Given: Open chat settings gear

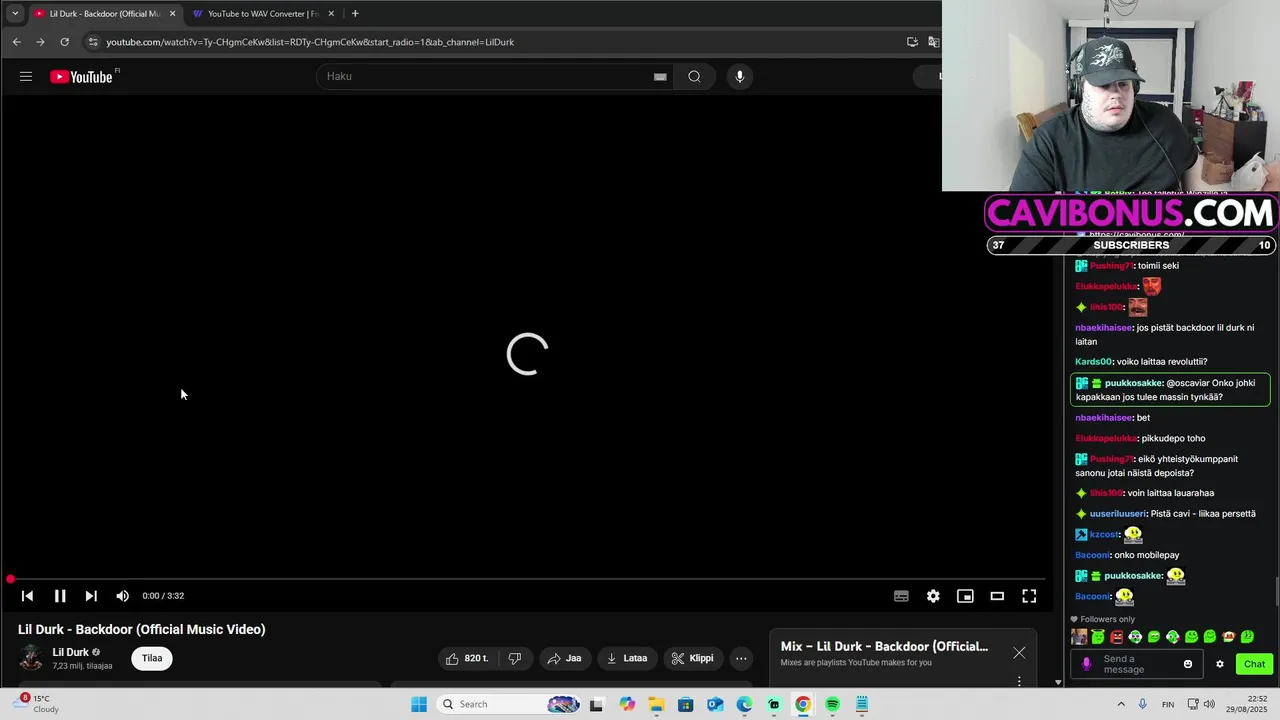Looking at the screenshot, I should pyautogui.click(x=1219, y=664).
